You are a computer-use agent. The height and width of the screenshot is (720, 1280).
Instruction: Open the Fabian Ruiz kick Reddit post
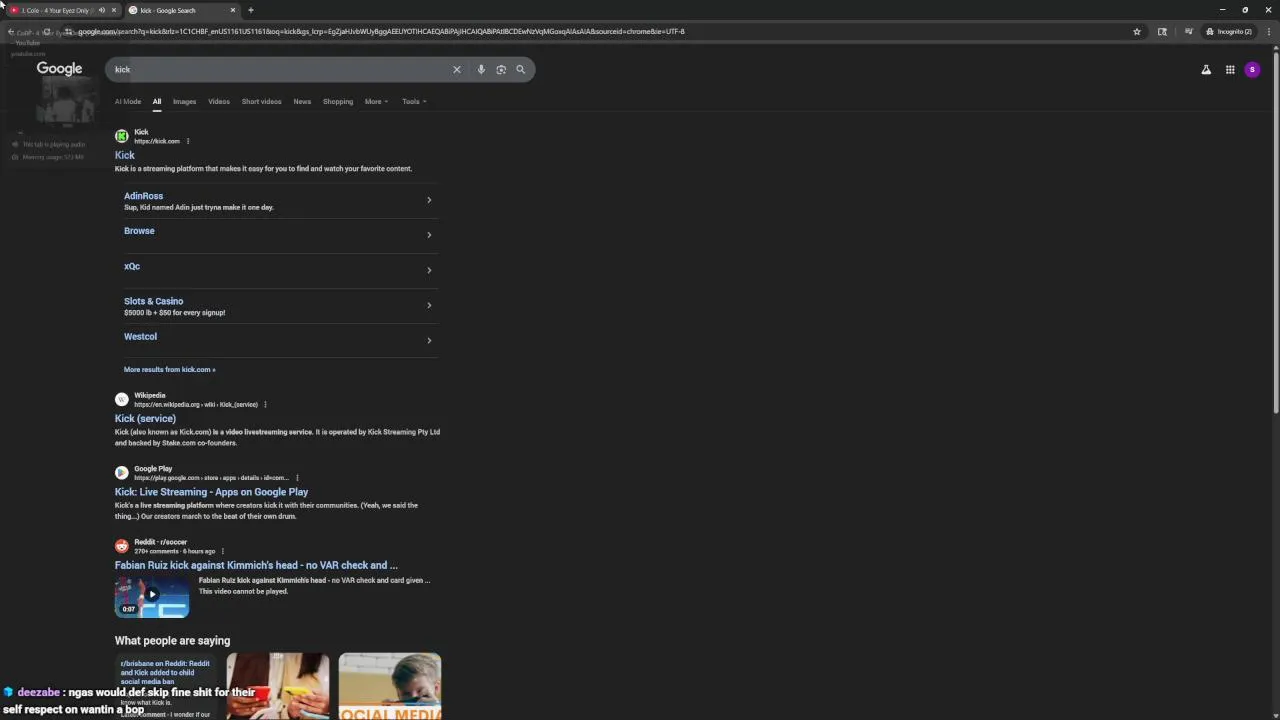tap(256, 565)
